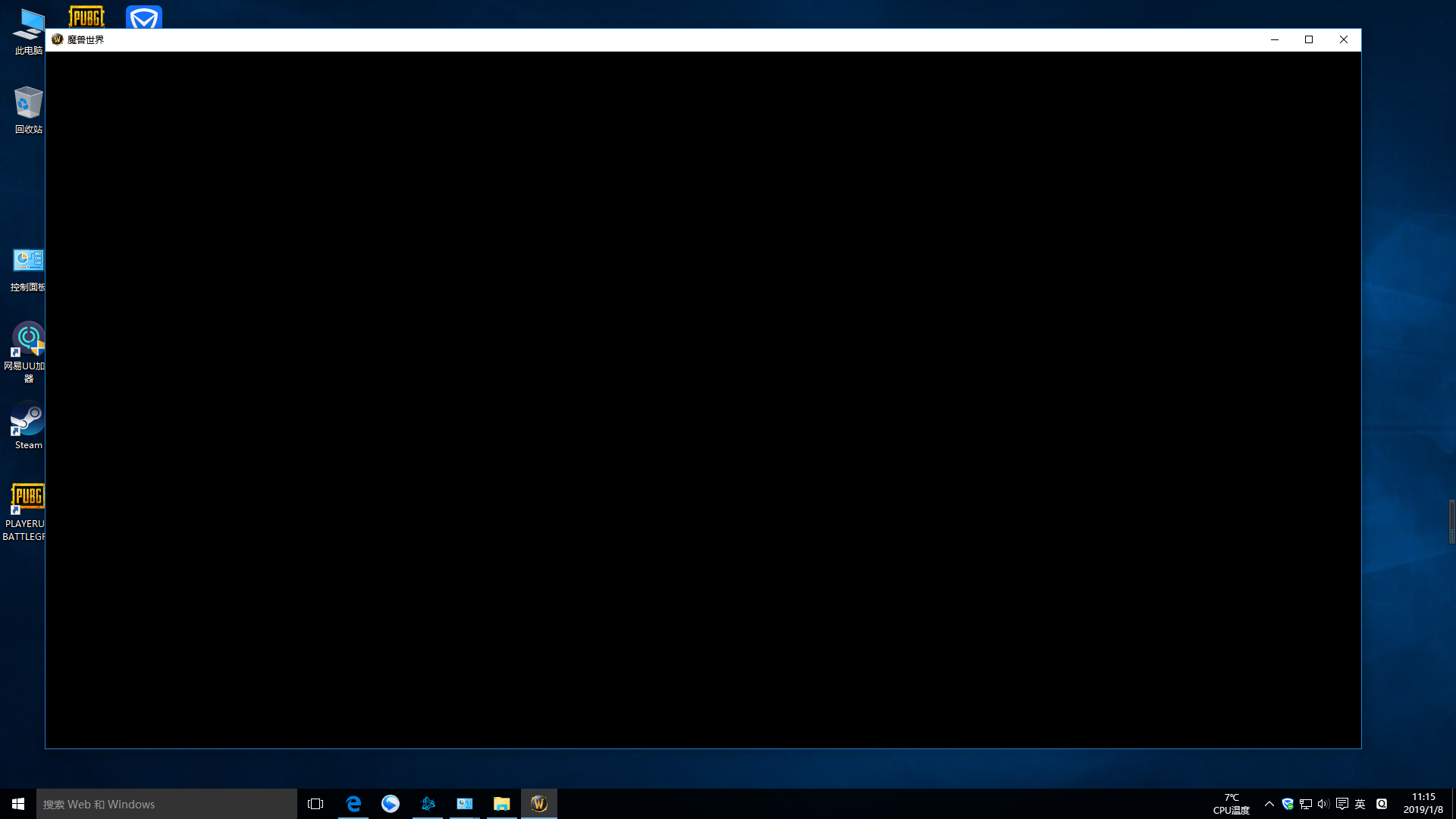This screenshot has height=819, width=1456.
Task: Click the 回收站 Recycle Bin icon
Action: click(27, 102)
